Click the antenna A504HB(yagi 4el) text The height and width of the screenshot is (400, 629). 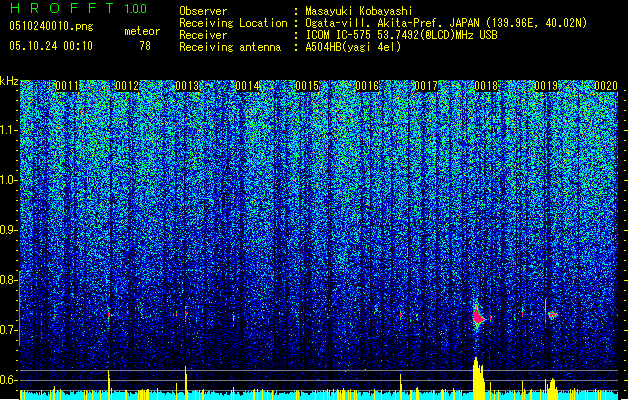[353, 47]
